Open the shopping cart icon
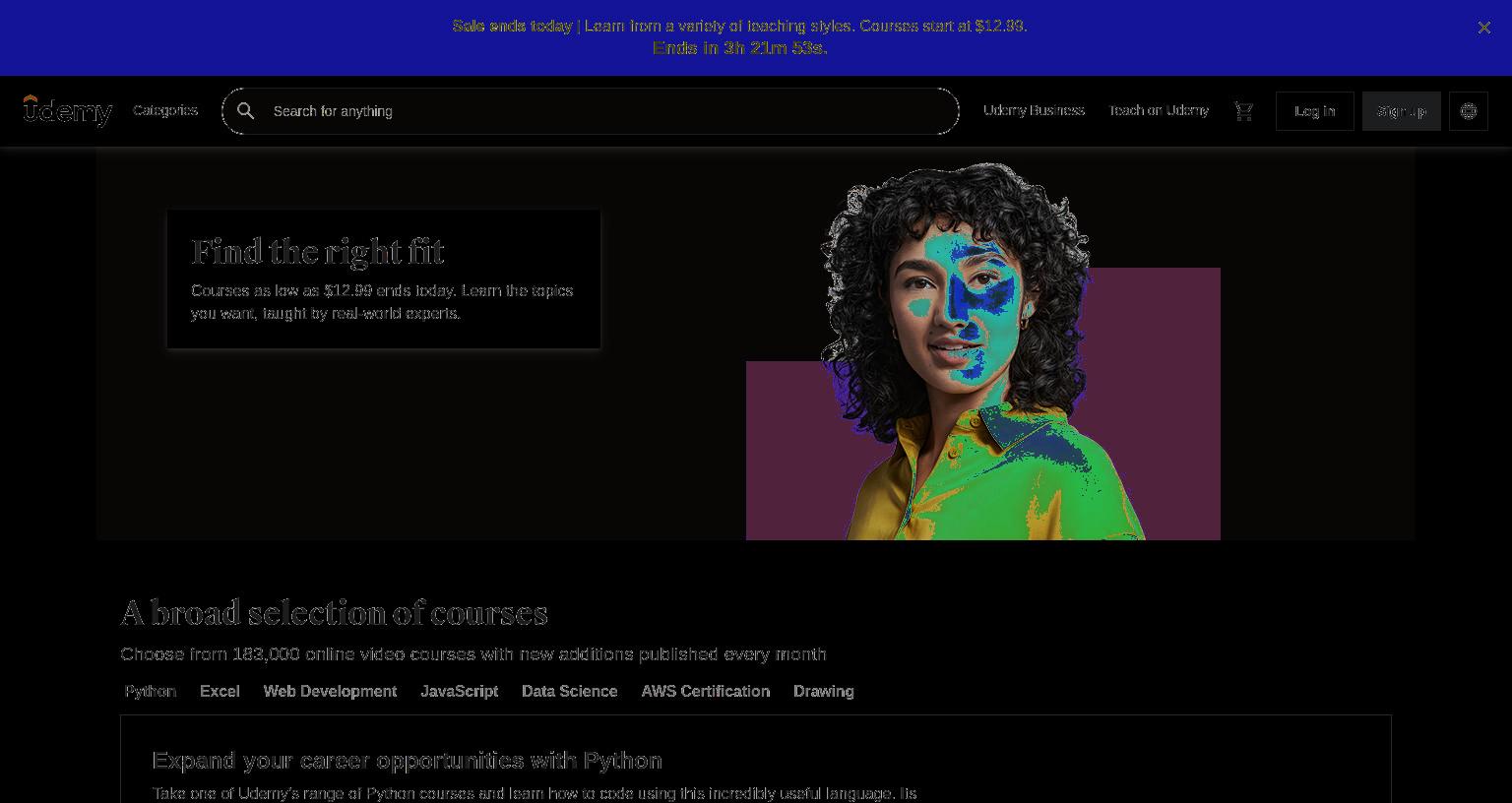This screenshot has width=1512, height=803. click(1244, 111)
